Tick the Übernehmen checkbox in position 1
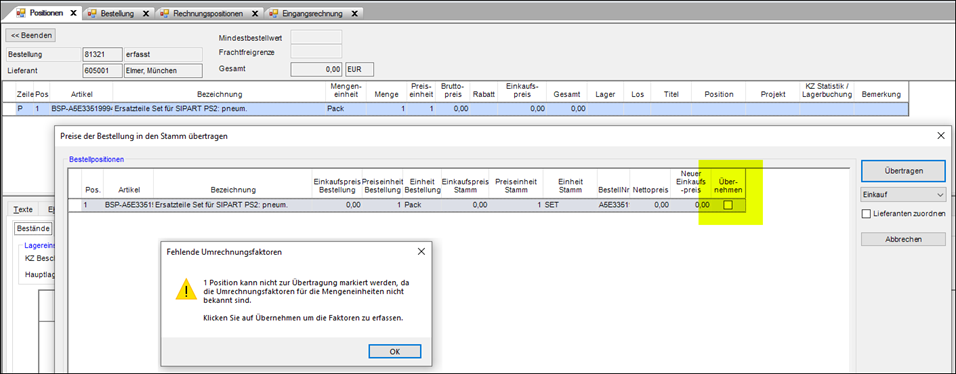Screen dimensions: 956x374 click(x=727, y=206)
